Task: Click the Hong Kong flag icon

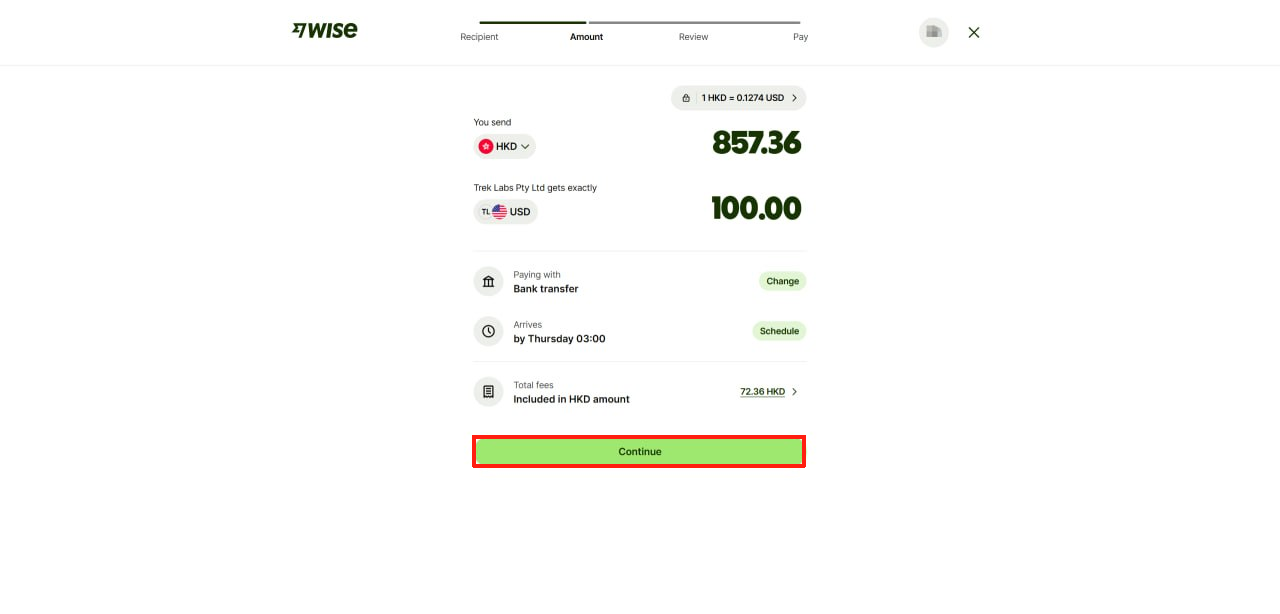Action: (486, 146)
